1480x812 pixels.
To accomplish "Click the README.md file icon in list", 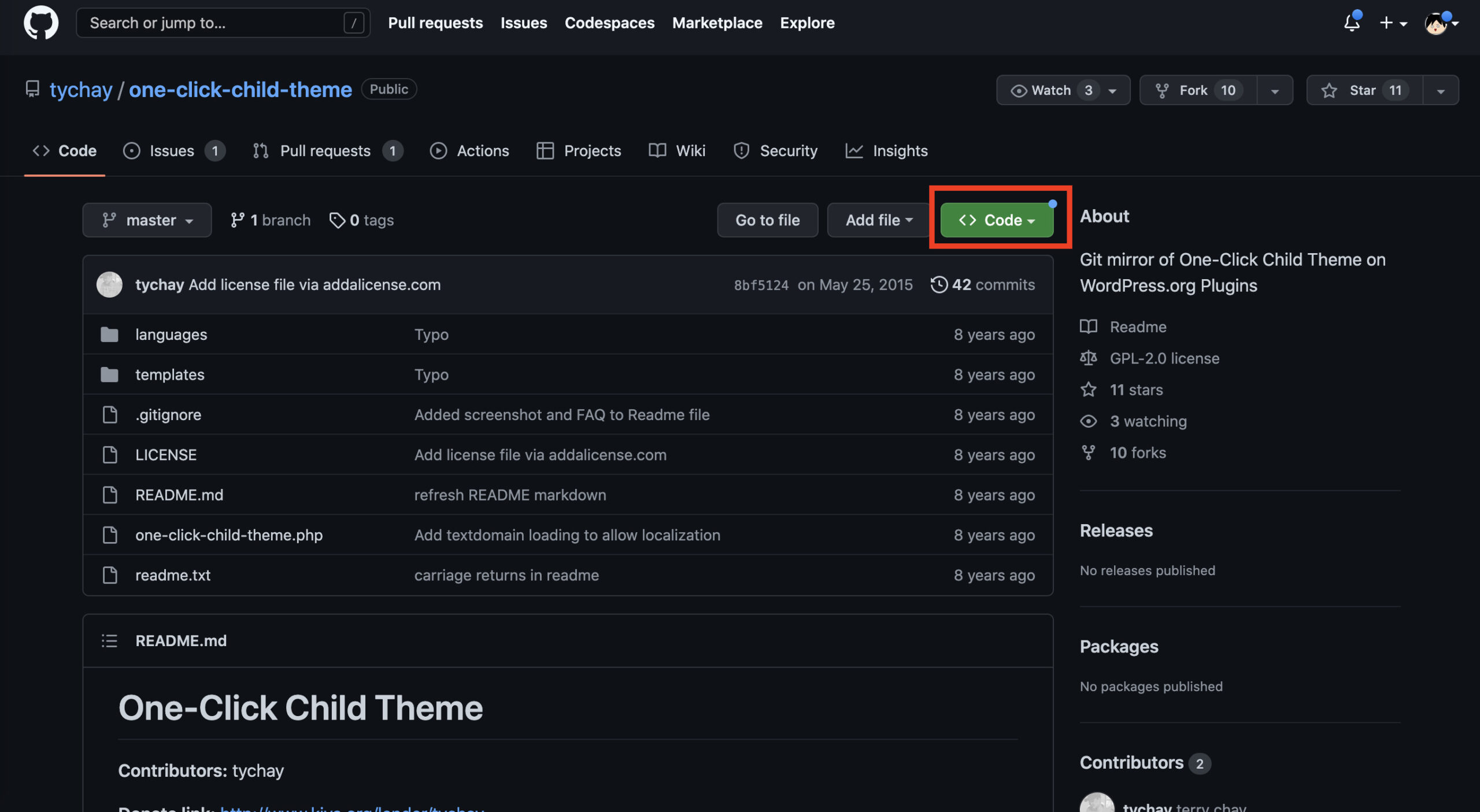I will [109, 495].
